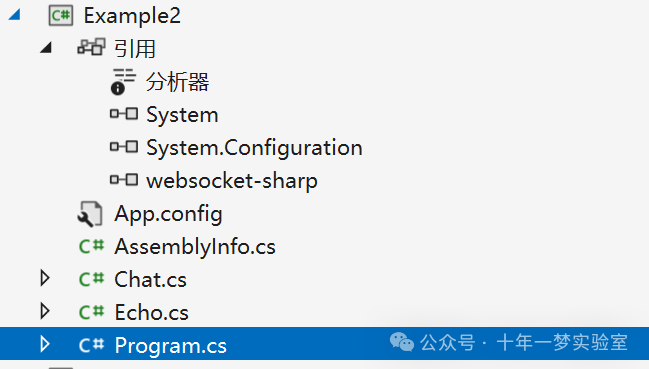Collapse the Example2 project node
The width and height of the screenshot is (649, 369).
click(x=15, y=15)
